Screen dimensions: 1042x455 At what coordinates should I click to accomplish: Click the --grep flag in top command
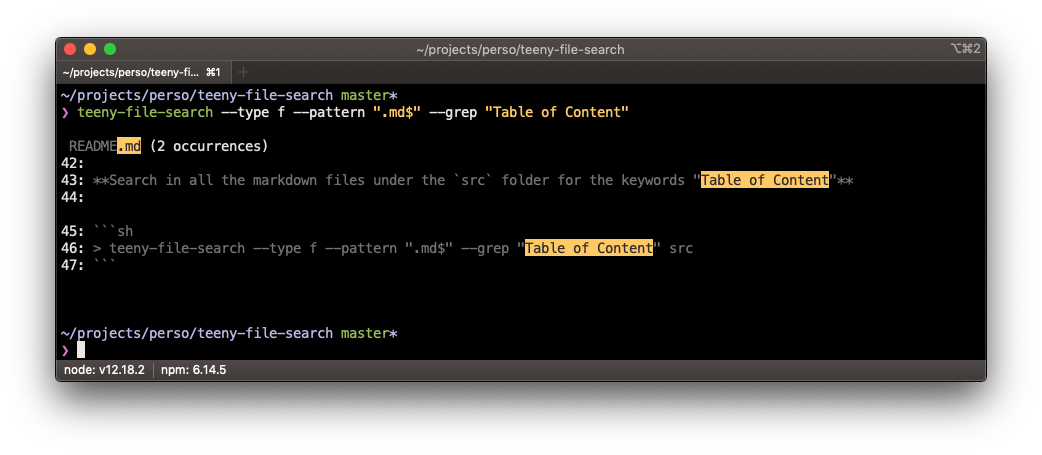tap(453, 112)
